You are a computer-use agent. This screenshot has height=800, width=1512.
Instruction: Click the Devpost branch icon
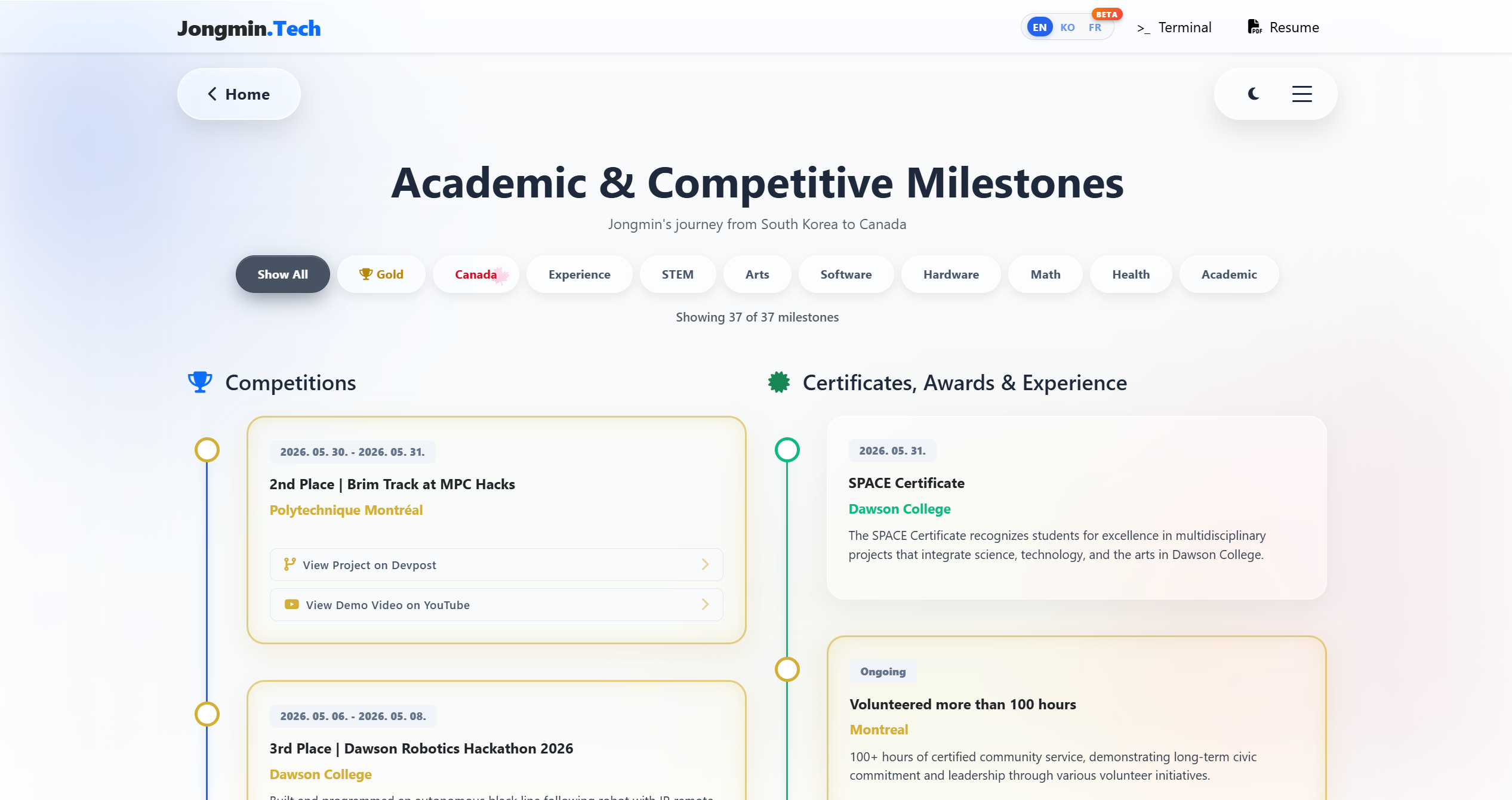pyautogui.click(x=290, y=564)
